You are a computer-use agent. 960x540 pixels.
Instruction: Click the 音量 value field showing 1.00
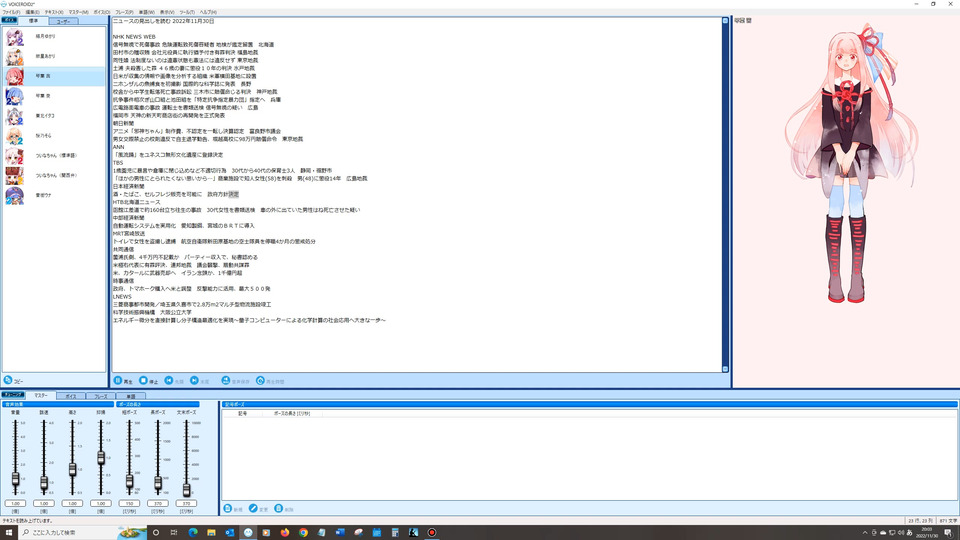point(15,503)
